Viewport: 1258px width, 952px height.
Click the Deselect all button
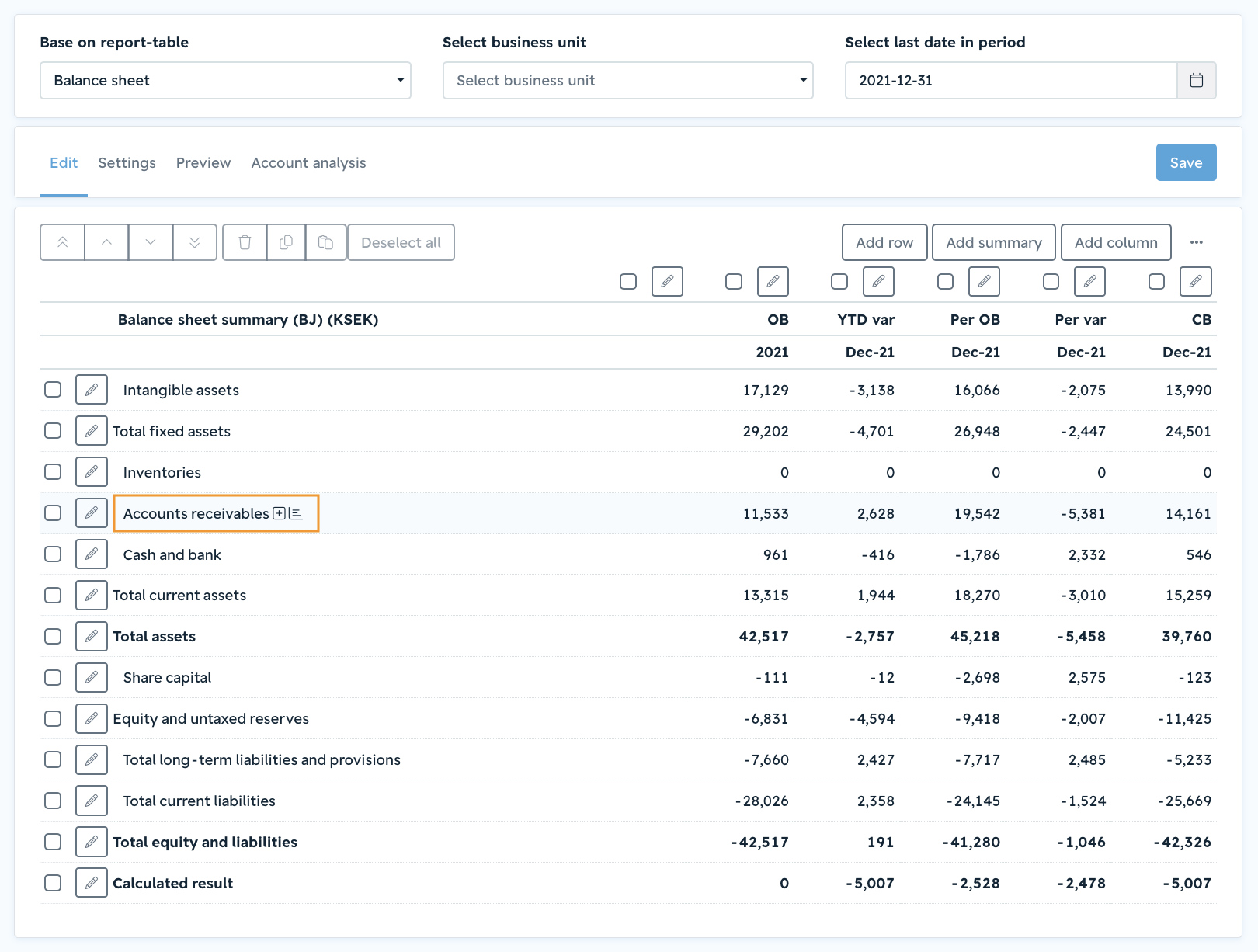[x=401, y=242]
